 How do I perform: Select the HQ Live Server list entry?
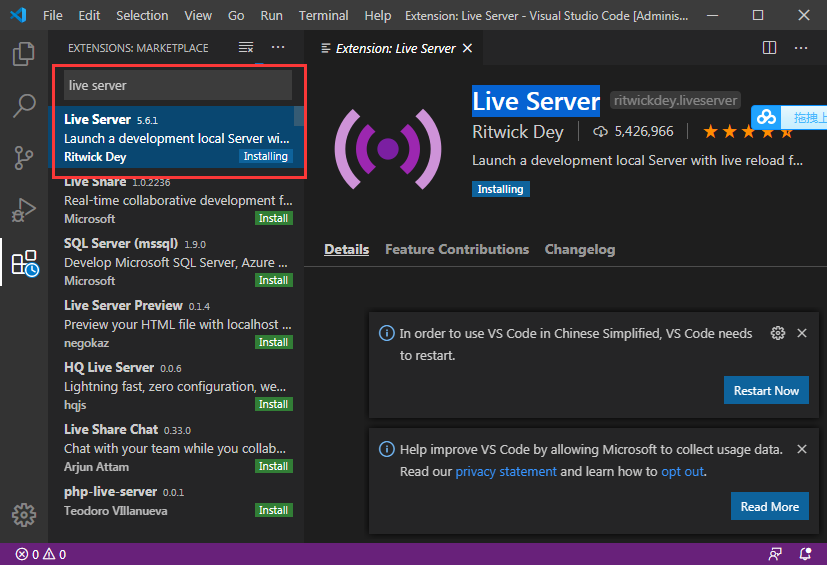pos(176,386)
